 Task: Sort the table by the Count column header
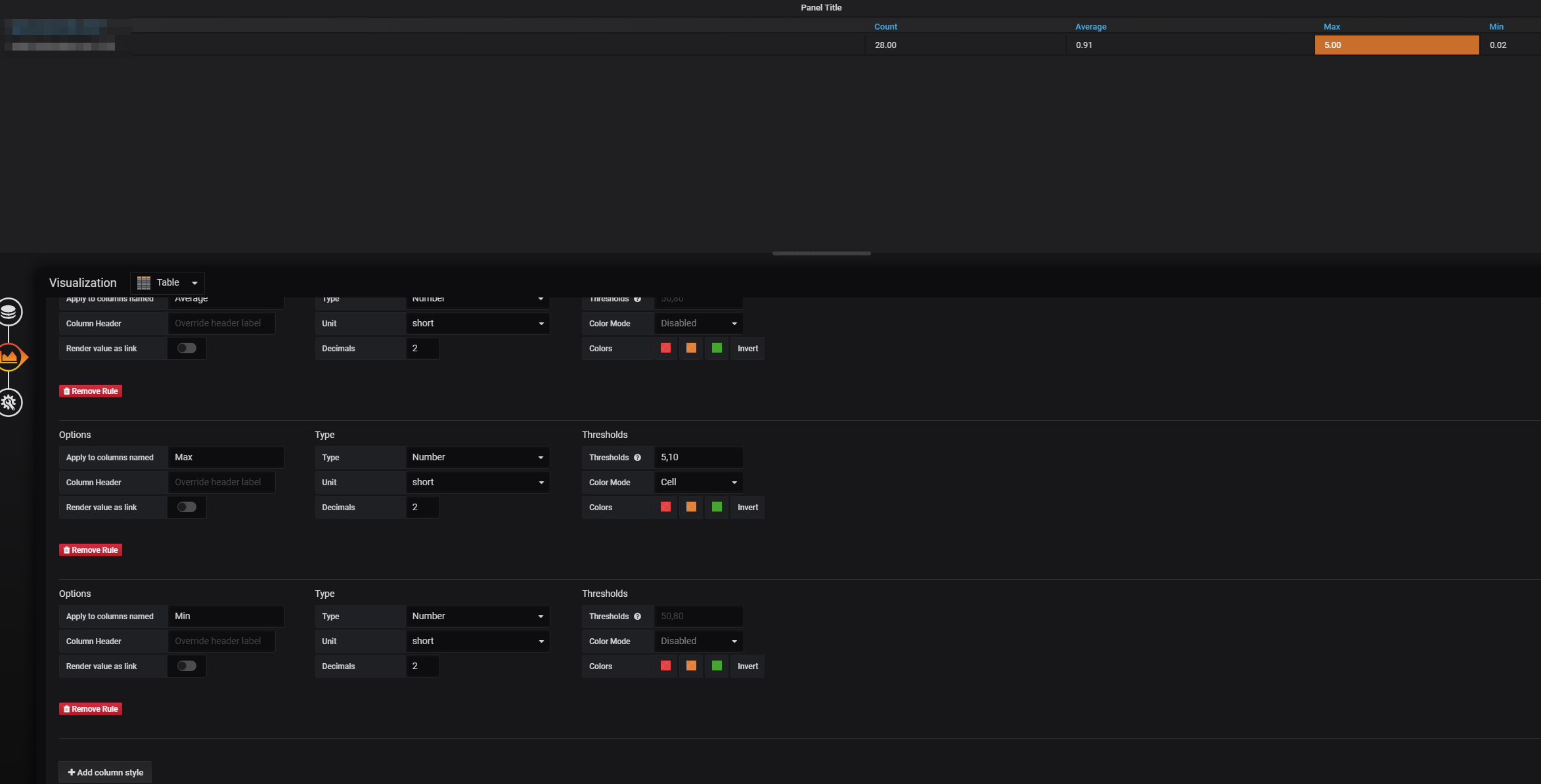[x=885, y=26]
